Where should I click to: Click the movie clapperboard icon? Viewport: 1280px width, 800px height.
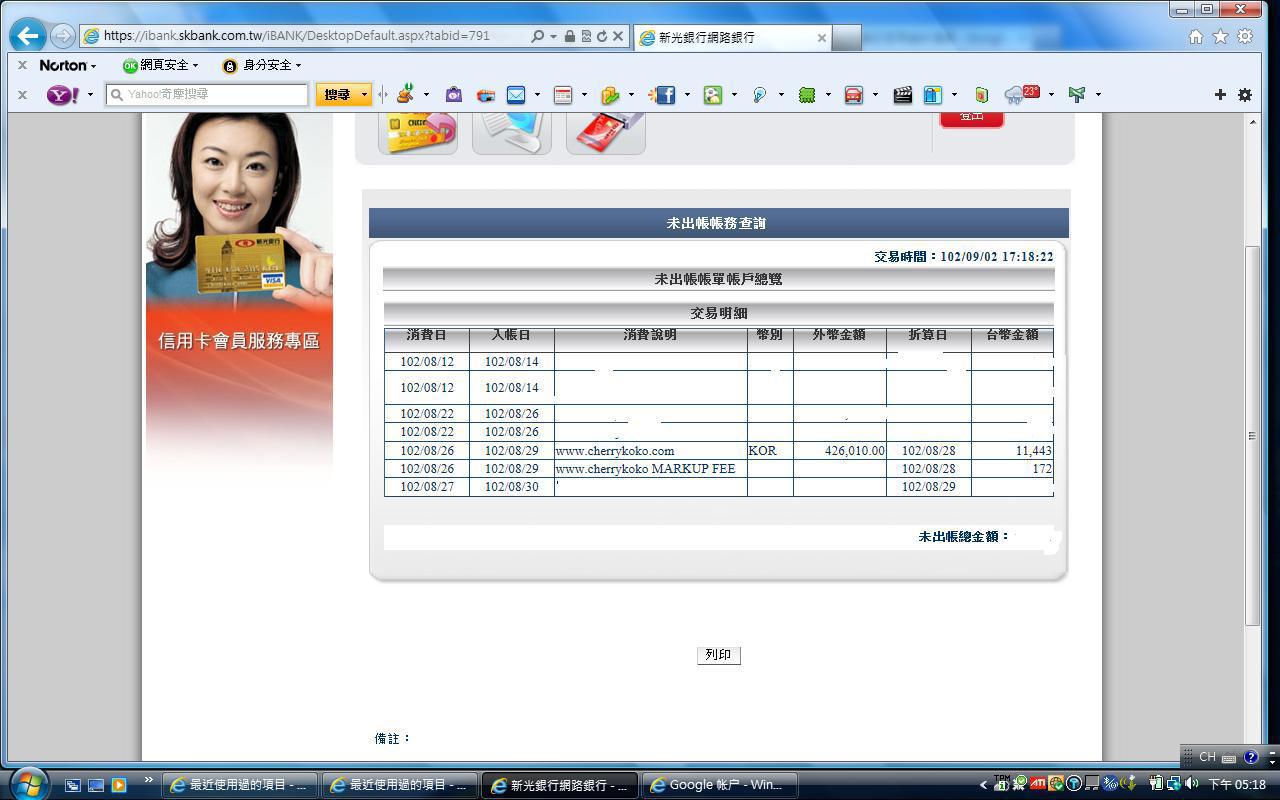point(903,95)
